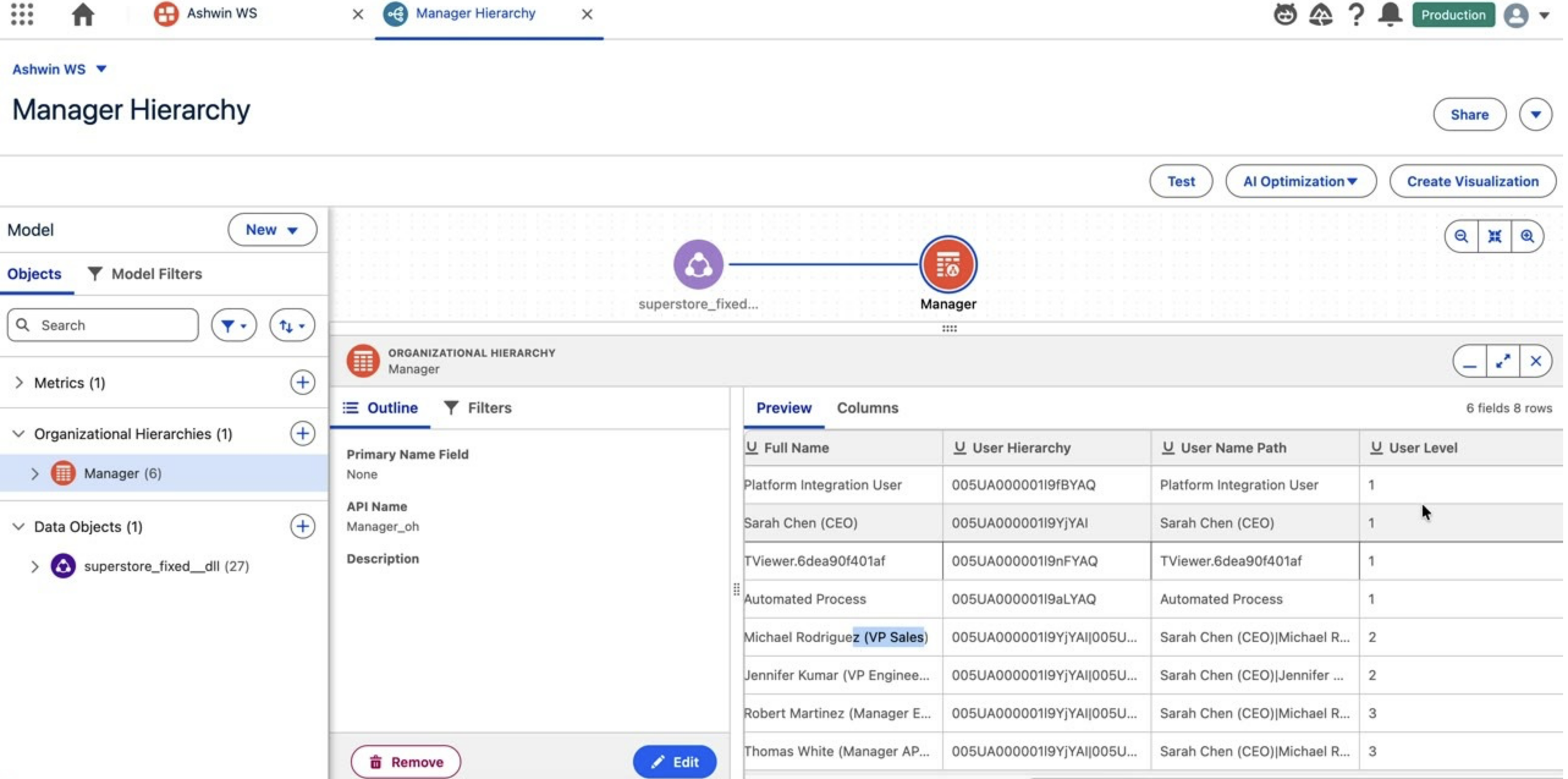Select the Manager hierarchy icon in tree

click(x=63, y=473)
